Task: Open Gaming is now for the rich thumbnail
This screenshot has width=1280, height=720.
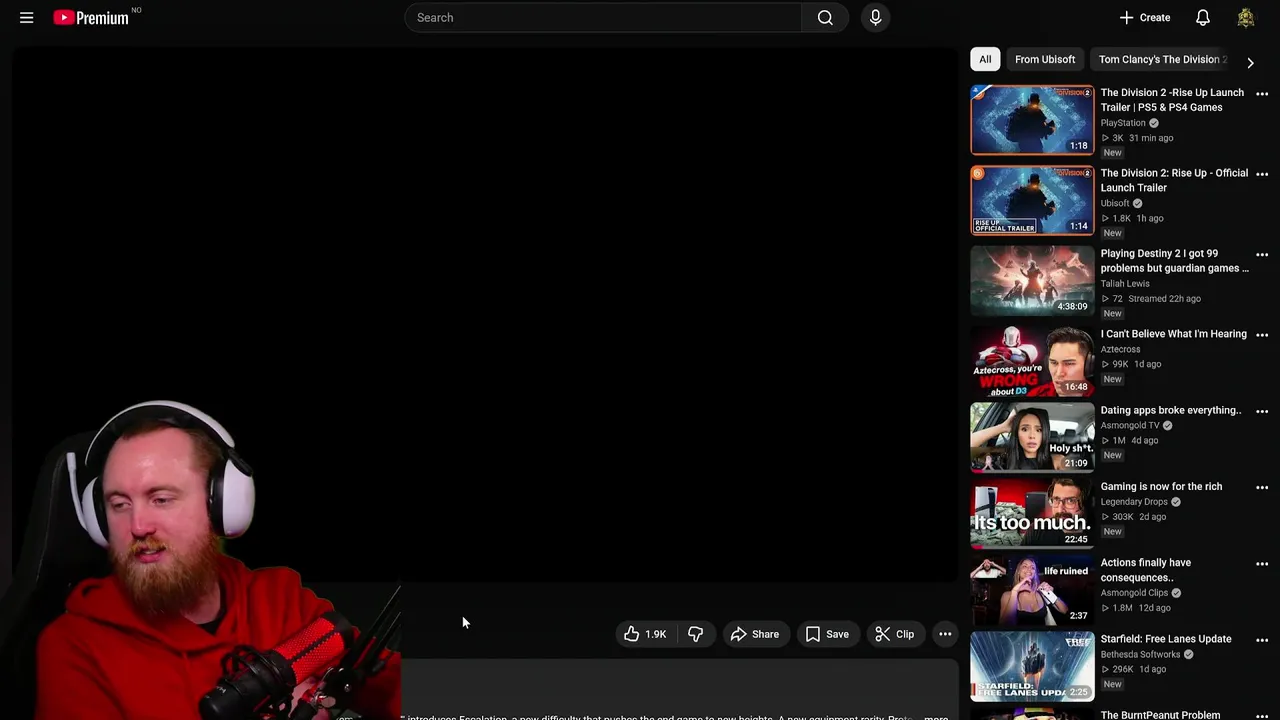Action: point(1032,514)
